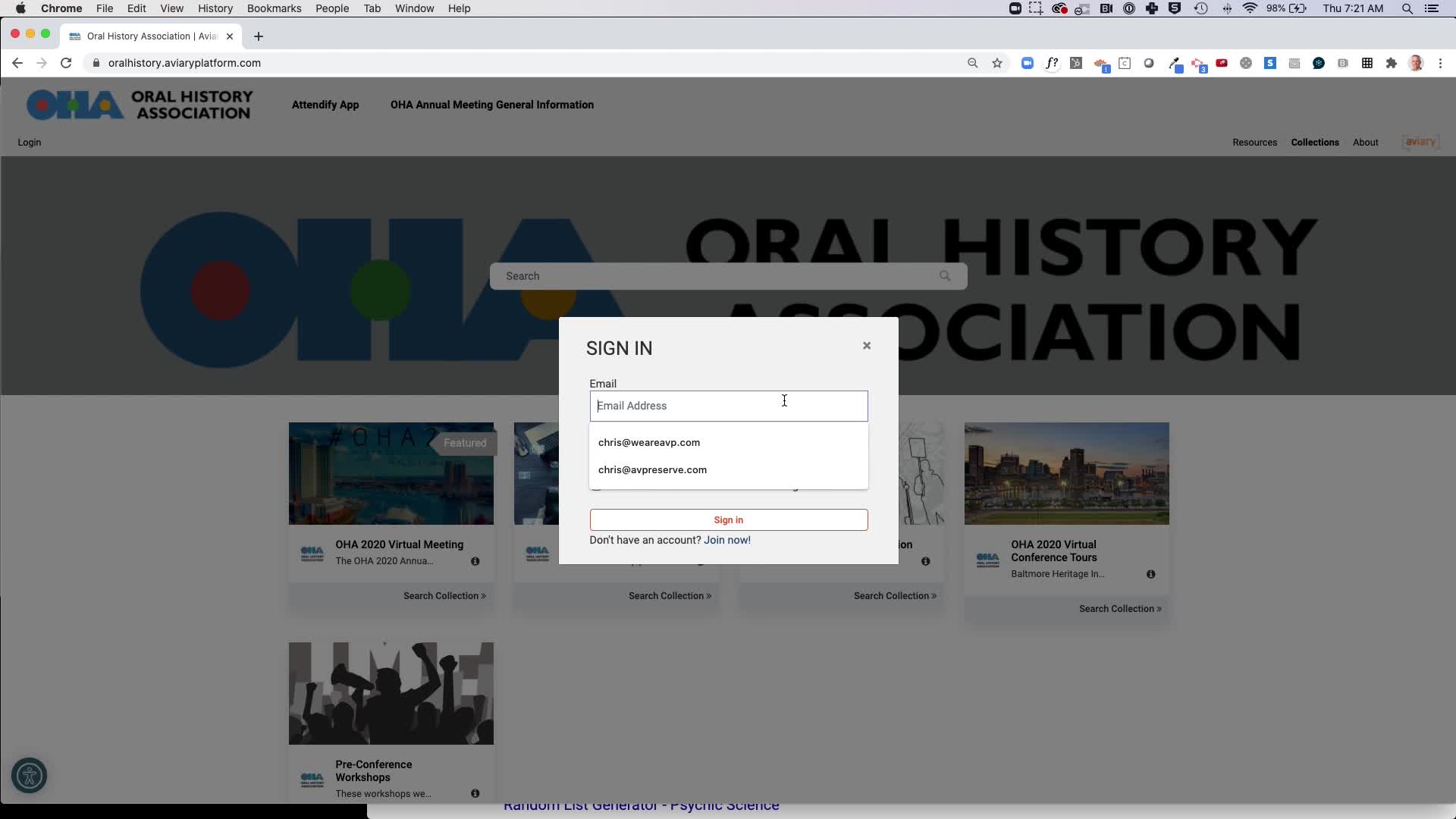Select chris@avpreserve.com autofill suggestion
The height and width of the screenshot is (819, 1456).
(x=729, y=470)
